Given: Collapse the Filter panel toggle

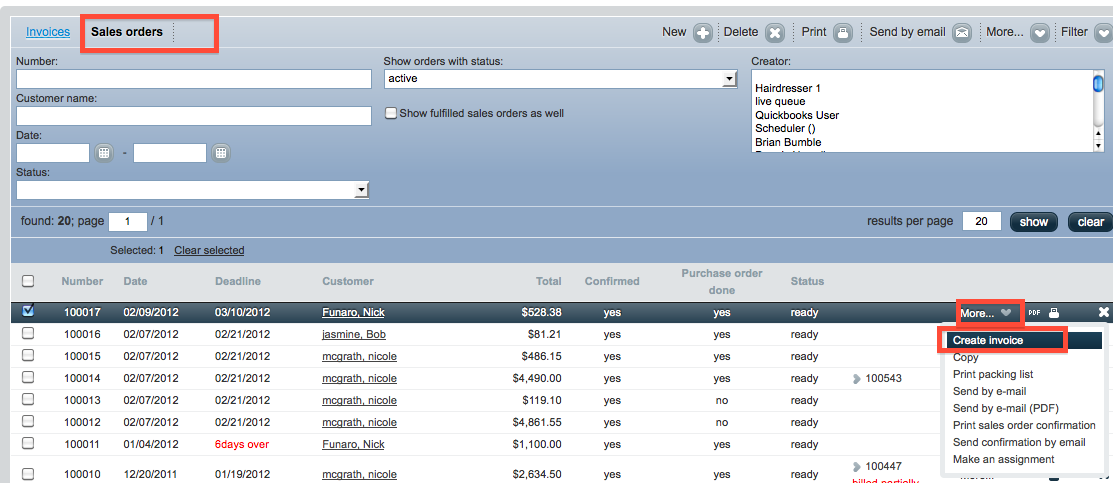Looking at the screenshot, I should 1104,33.
